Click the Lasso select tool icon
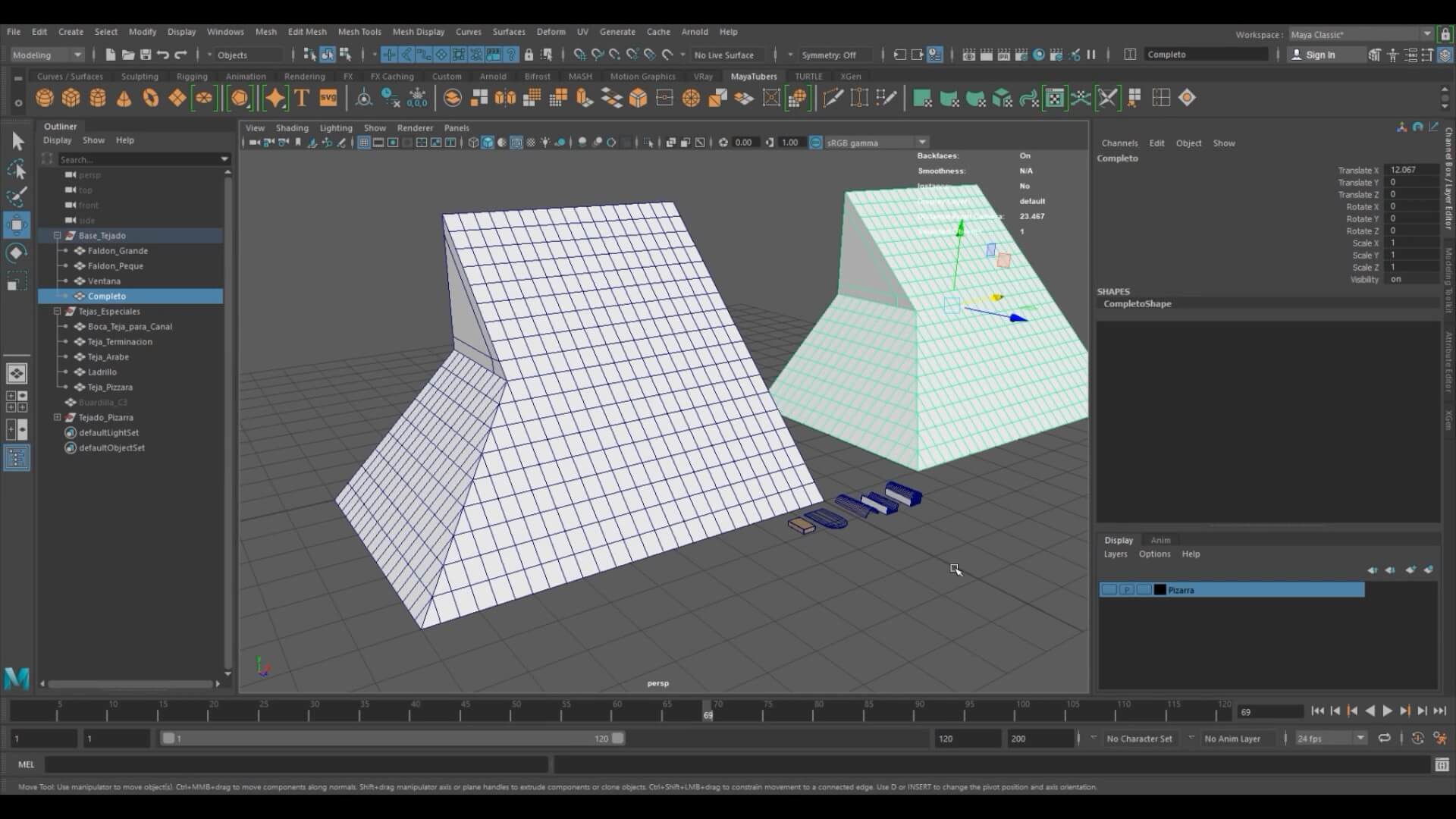This screenshot has width=1456, height=819. pos(17,169)
